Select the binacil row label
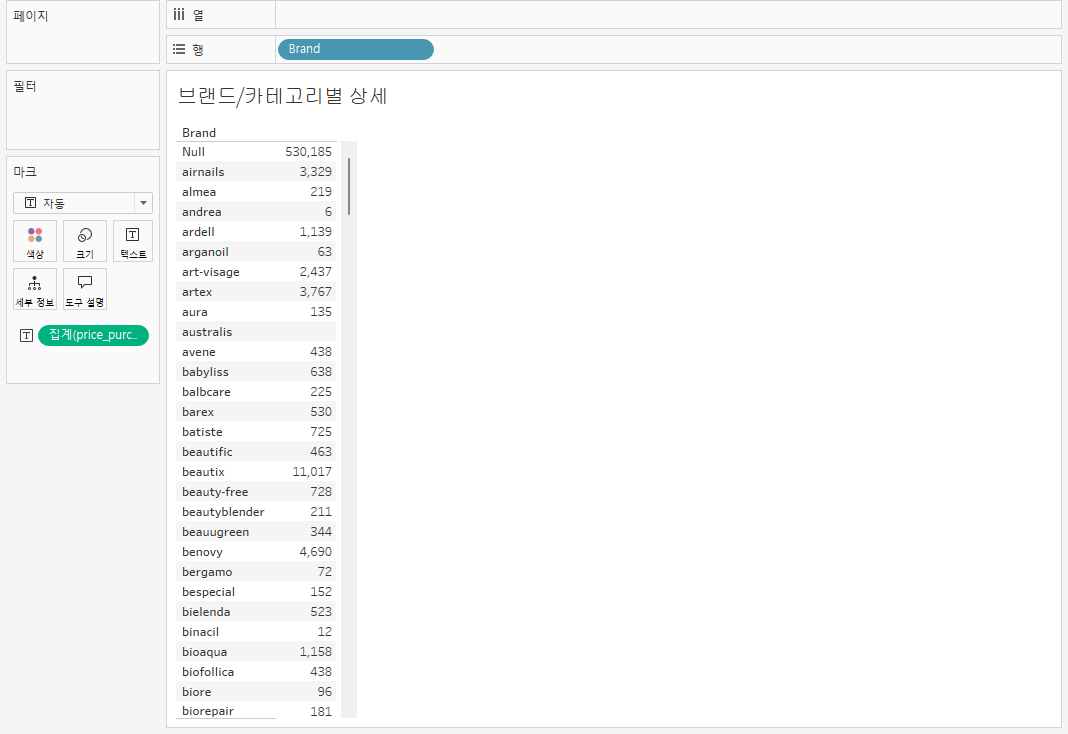1068x734 pixels. click(x=200, y=632)
